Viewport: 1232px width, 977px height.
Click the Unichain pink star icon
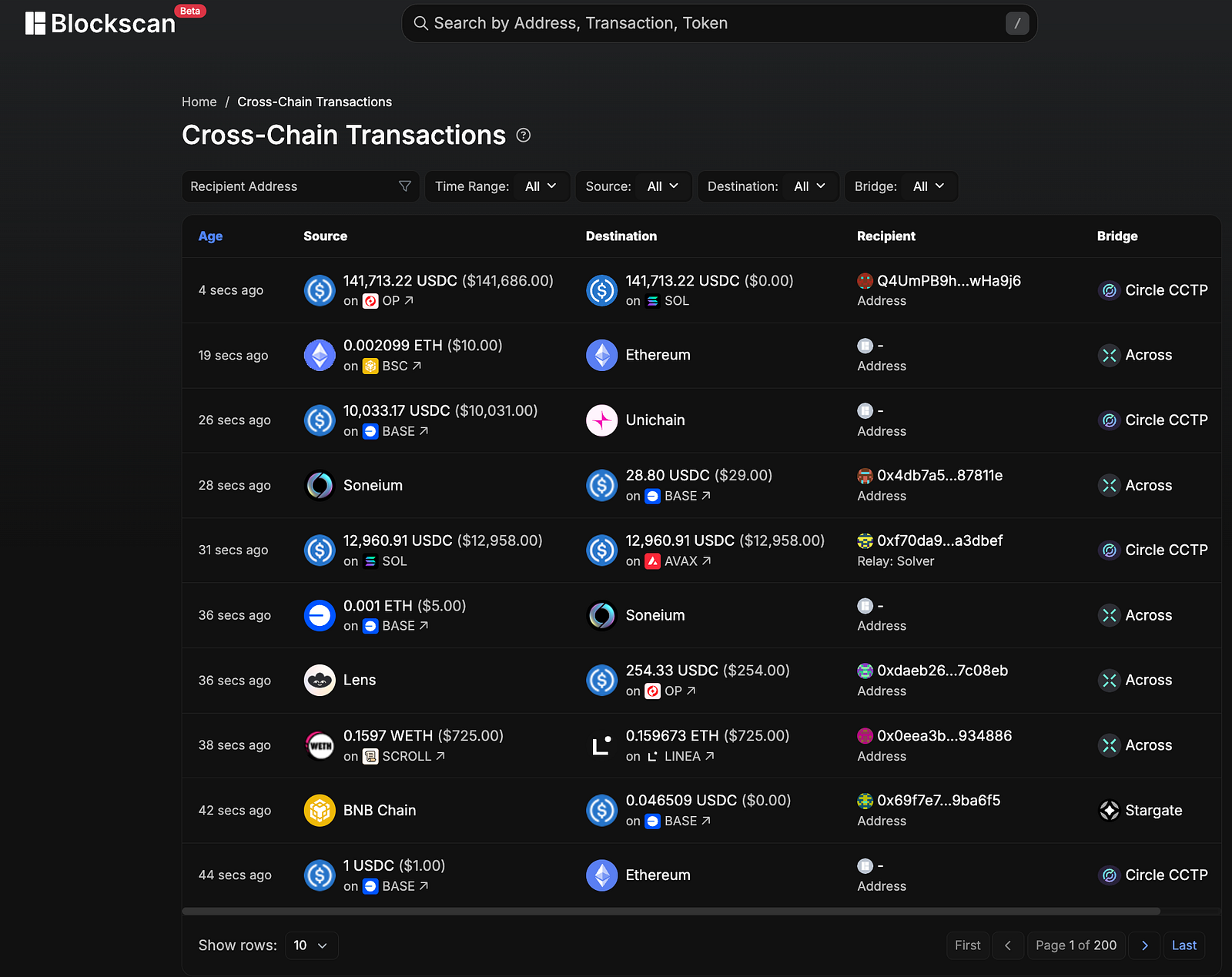(x=602, y=420)
